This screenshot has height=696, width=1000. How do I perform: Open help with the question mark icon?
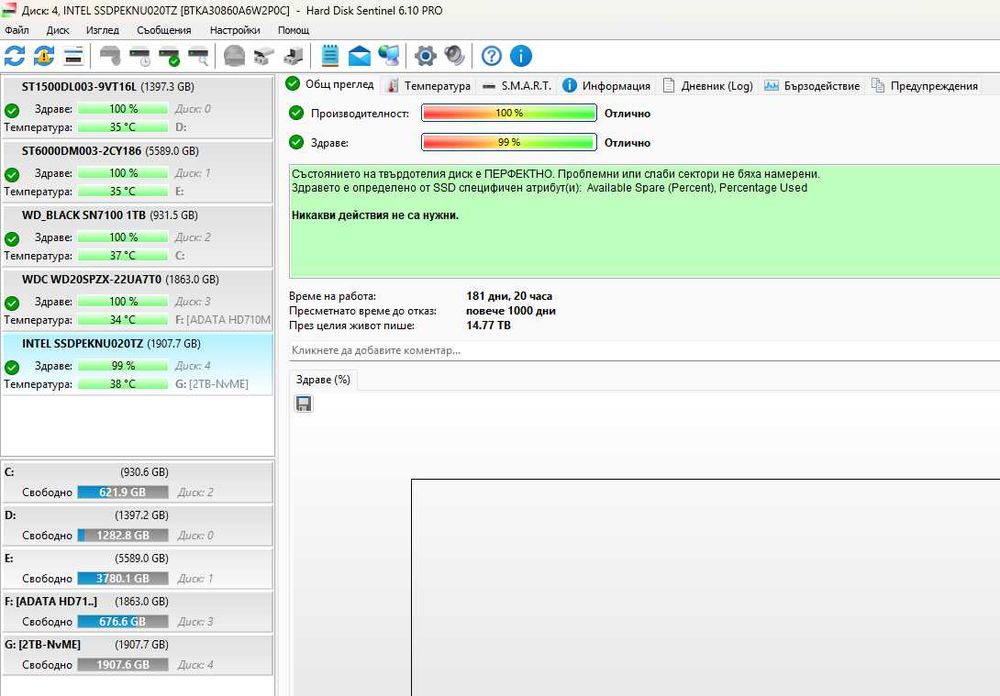(491, 56)
